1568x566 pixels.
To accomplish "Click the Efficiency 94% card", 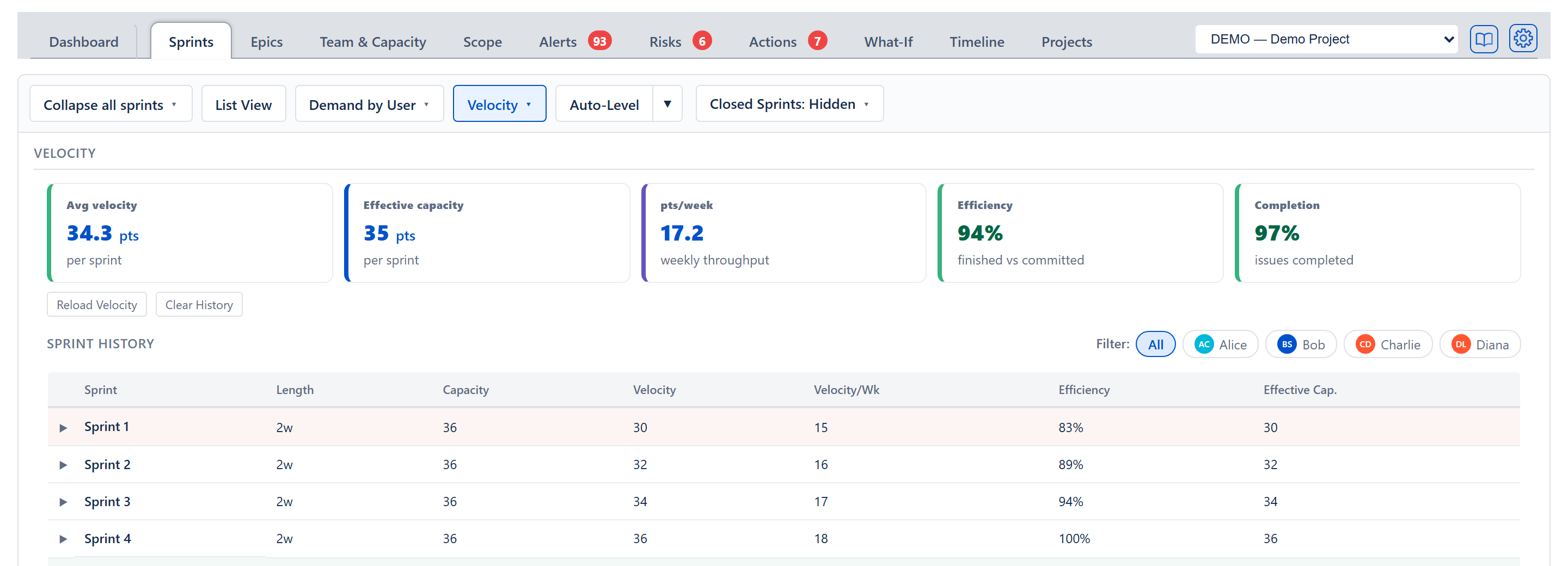I will pyautogui.click(x=1080, y=233).
